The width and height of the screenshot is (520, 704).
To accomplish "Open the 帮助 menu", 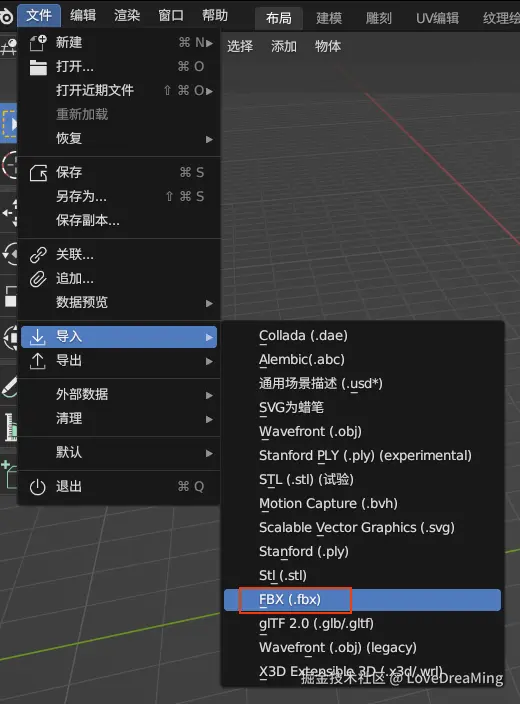I will 215,16.
